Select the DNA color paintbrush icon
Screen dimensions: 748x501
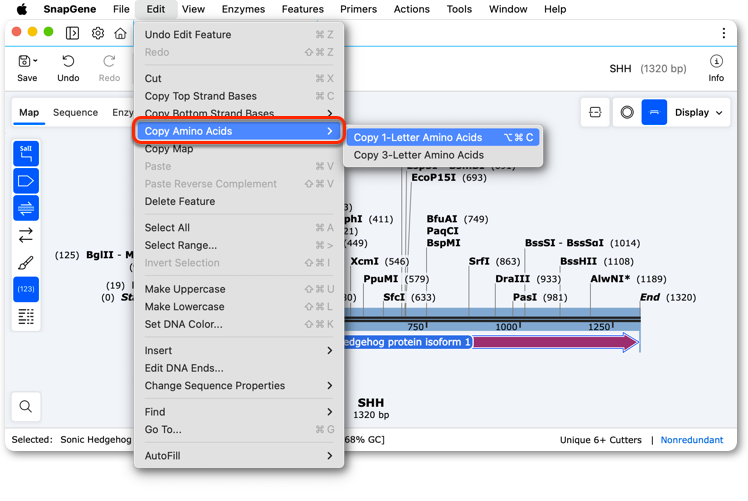(x=26, y=262)
